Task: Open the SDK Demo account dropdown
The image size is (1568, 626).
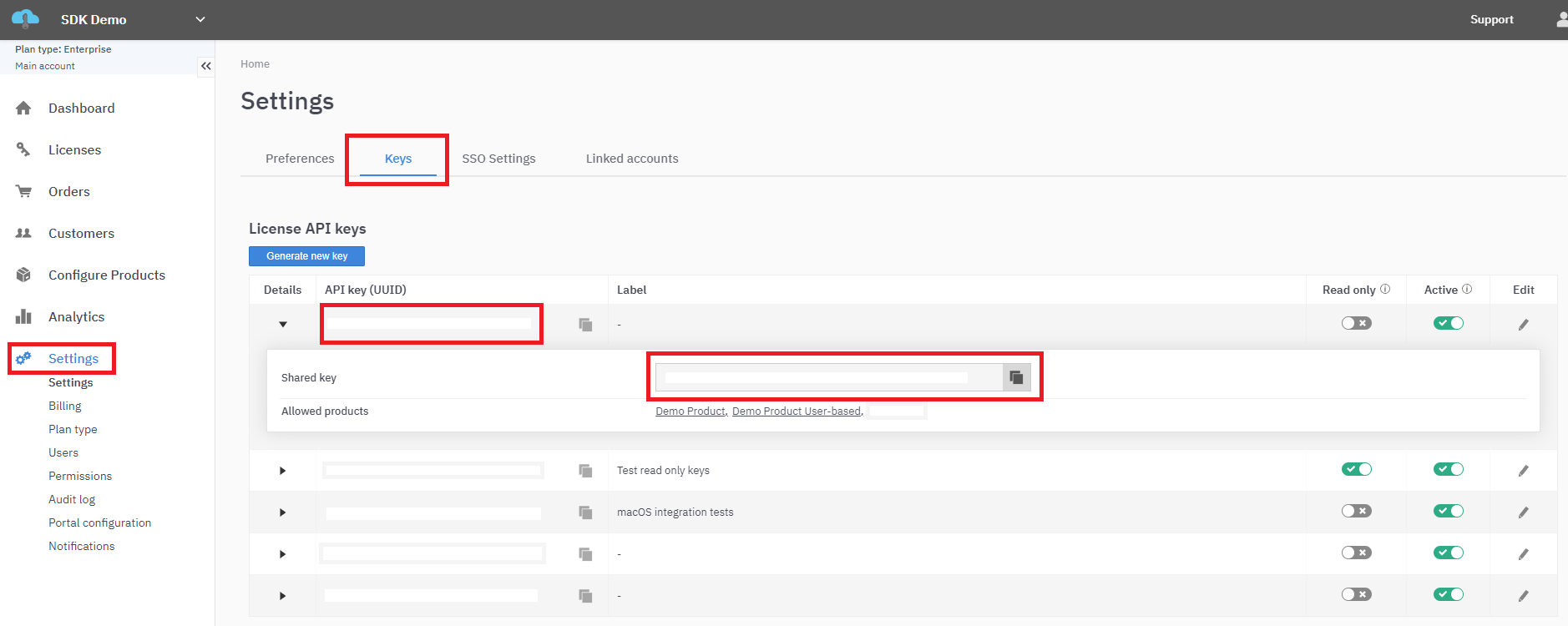Action: point(200,19)
